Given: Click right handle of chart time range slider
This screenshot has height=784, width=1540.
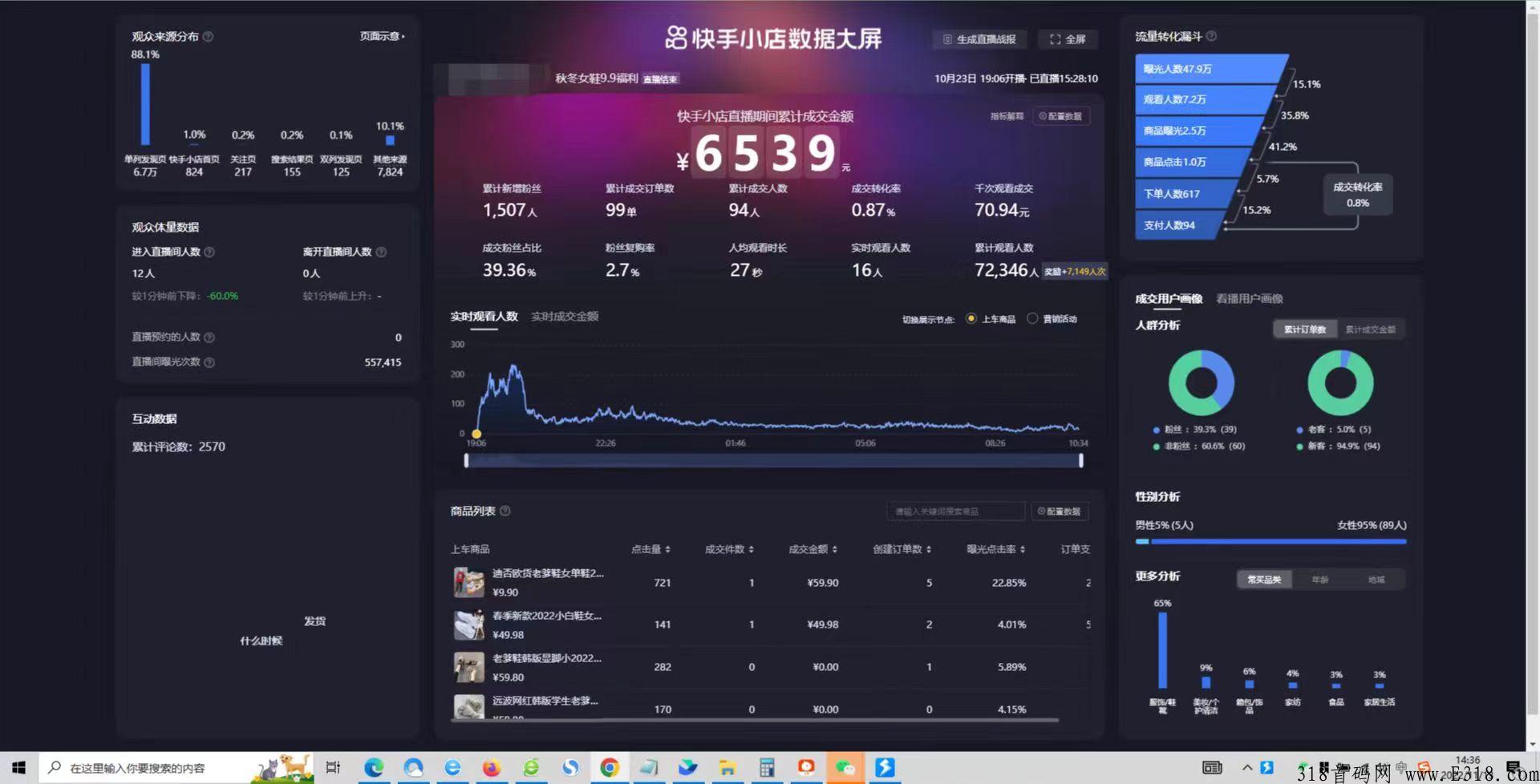Looking at the screenshot, I should (1081, 460).
